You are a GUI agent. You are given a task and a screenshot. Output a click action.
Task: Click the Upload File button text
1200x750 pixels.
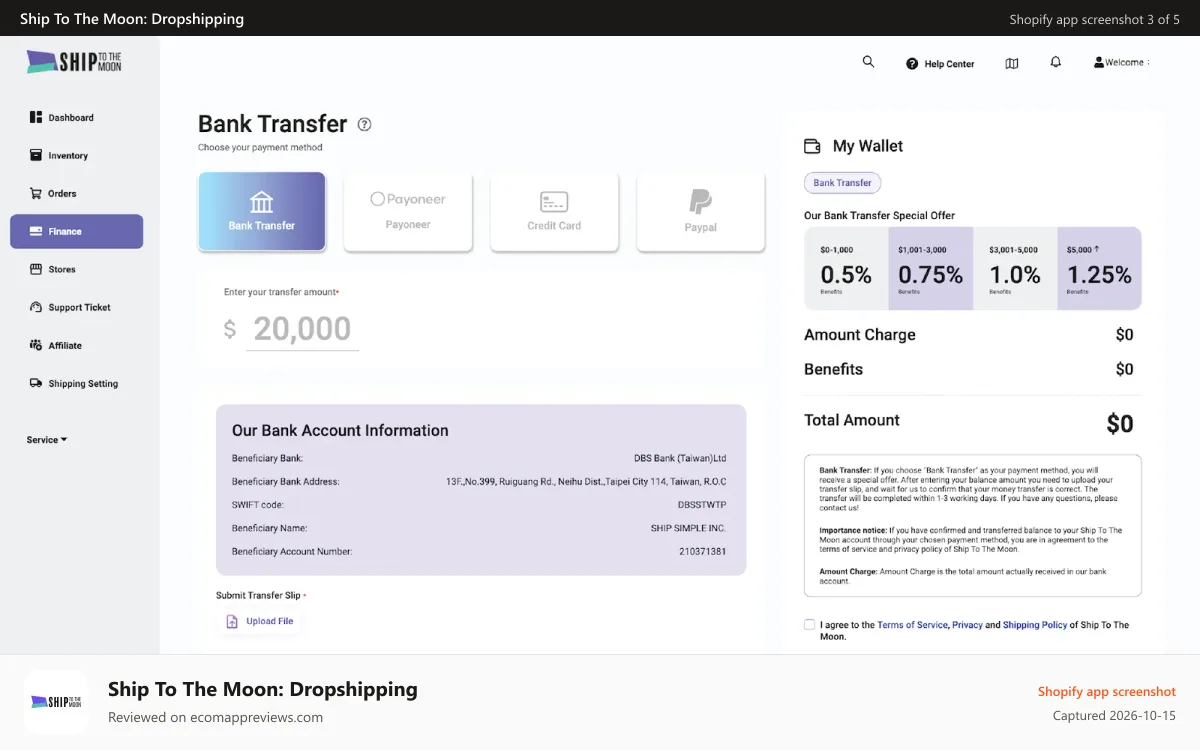coord(270,621)
